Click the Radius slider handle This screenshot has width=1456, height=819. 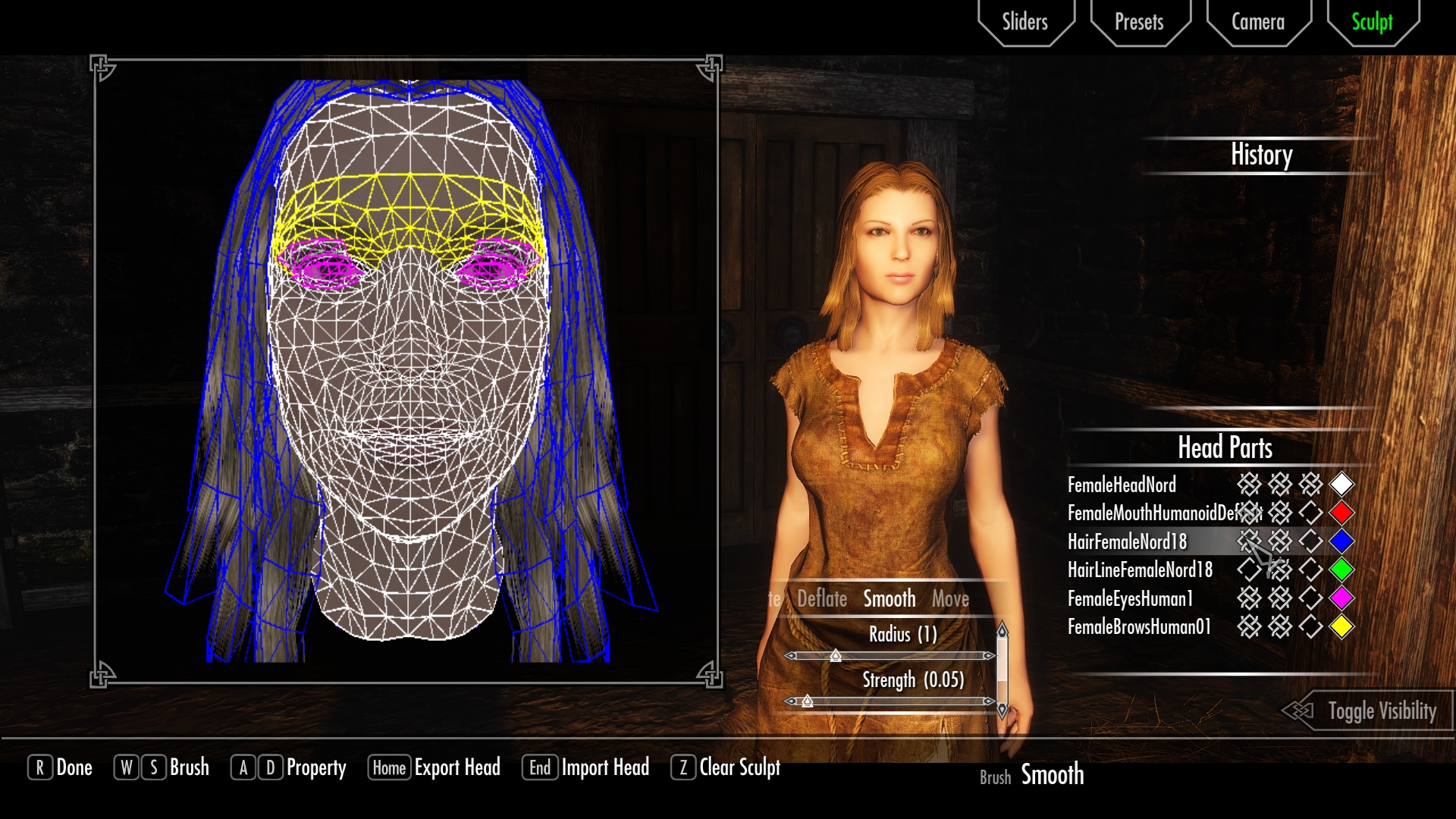[835, 655]
